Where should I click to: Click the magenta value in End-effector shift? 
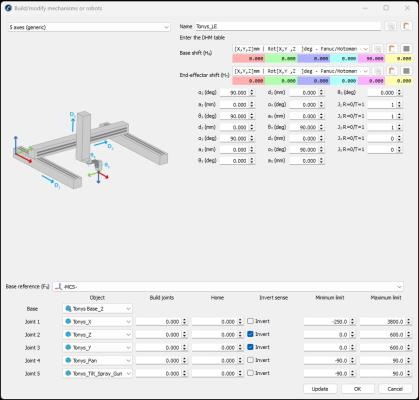coord(372,81)
